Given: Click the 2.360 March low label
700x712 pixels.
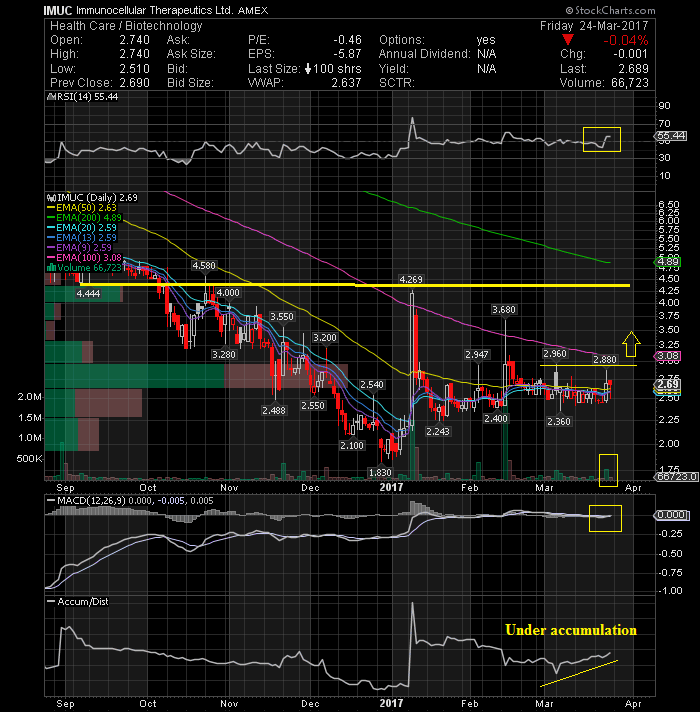Looking at the screenshot, I should (x=559, y=421).
